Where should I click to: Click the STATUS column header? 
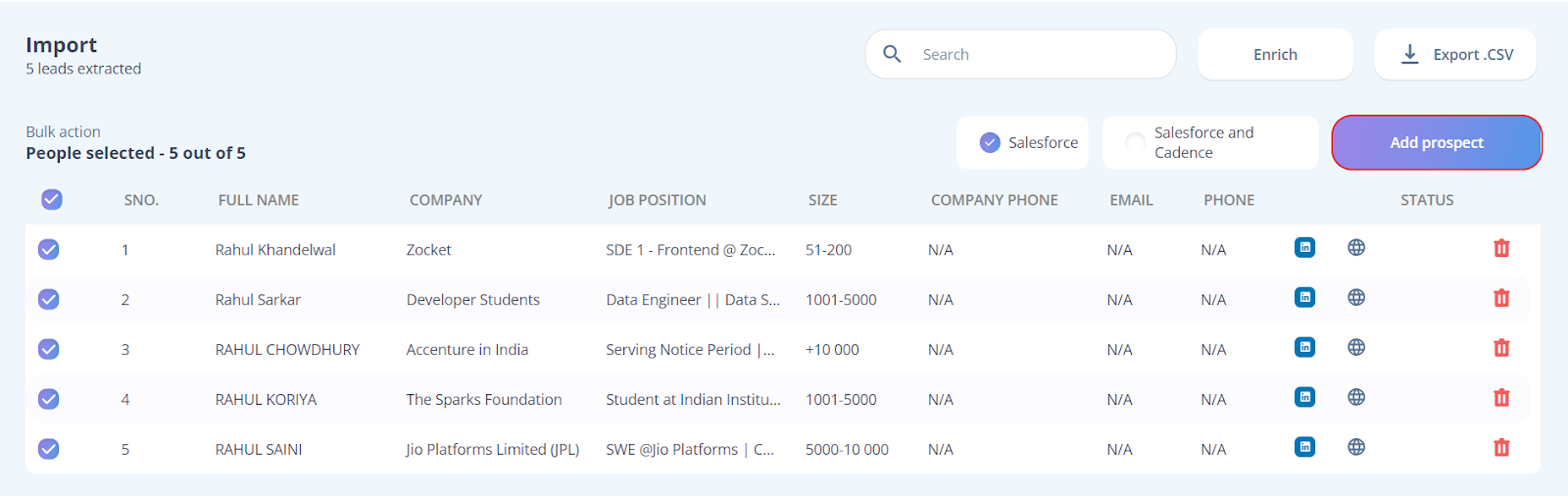(x=1427, y=200)
